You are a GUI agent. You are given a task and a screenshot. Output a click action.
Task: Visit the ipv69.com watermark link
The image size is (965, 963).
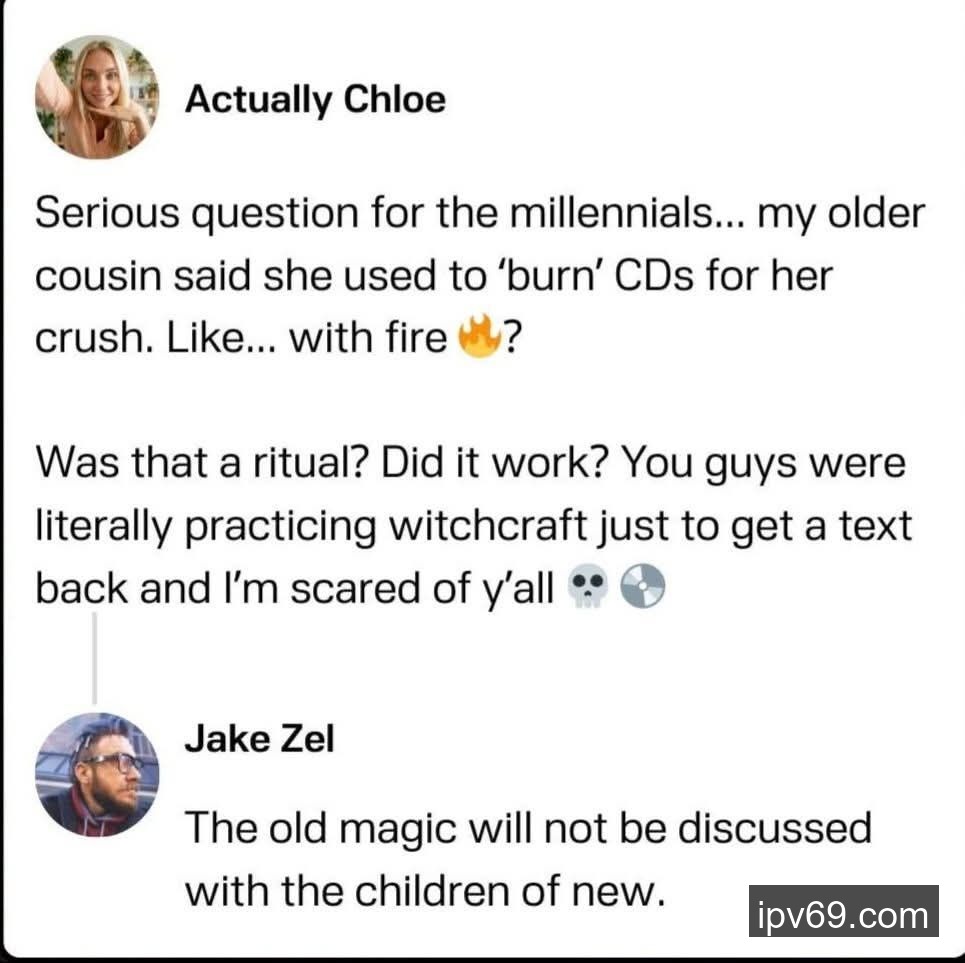(x=843, y=914)
